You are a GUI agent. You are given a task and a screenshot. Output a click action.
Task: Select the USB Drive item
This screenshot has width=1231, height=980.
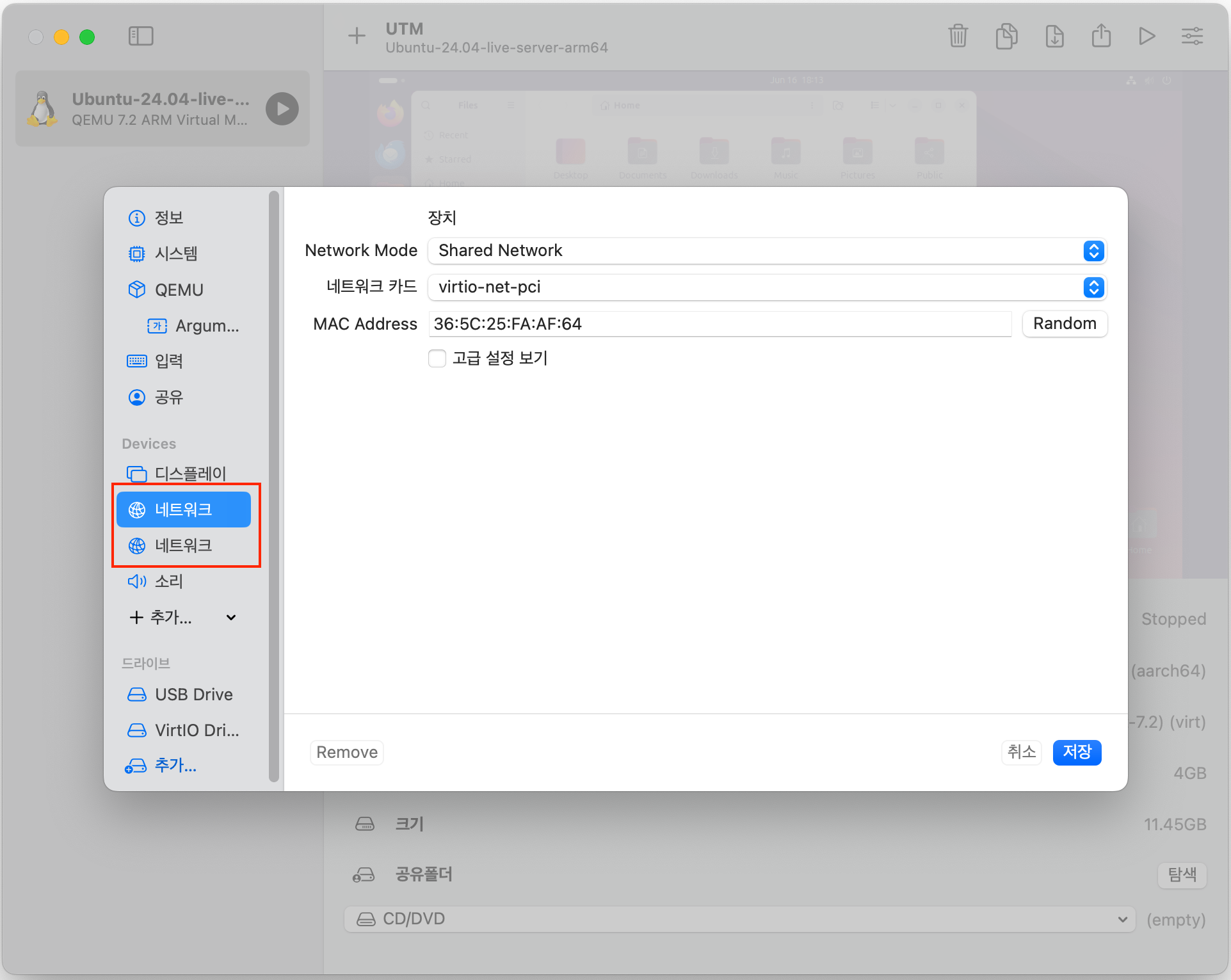(x=193, y=695)
